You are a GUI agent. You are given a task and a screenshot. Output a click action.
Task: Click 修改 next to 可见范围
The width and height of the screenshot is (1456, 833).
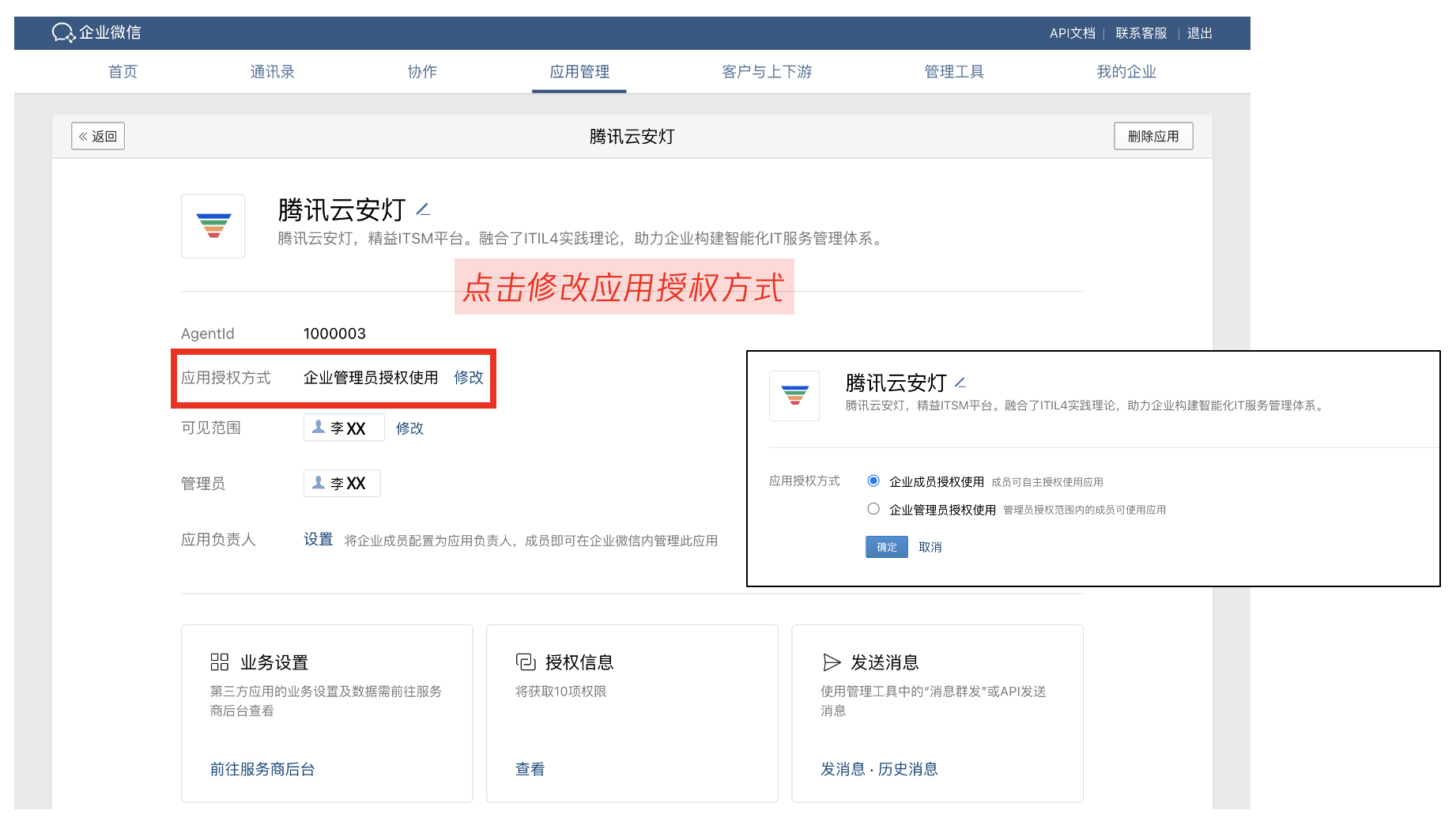[x=409, y=428]
